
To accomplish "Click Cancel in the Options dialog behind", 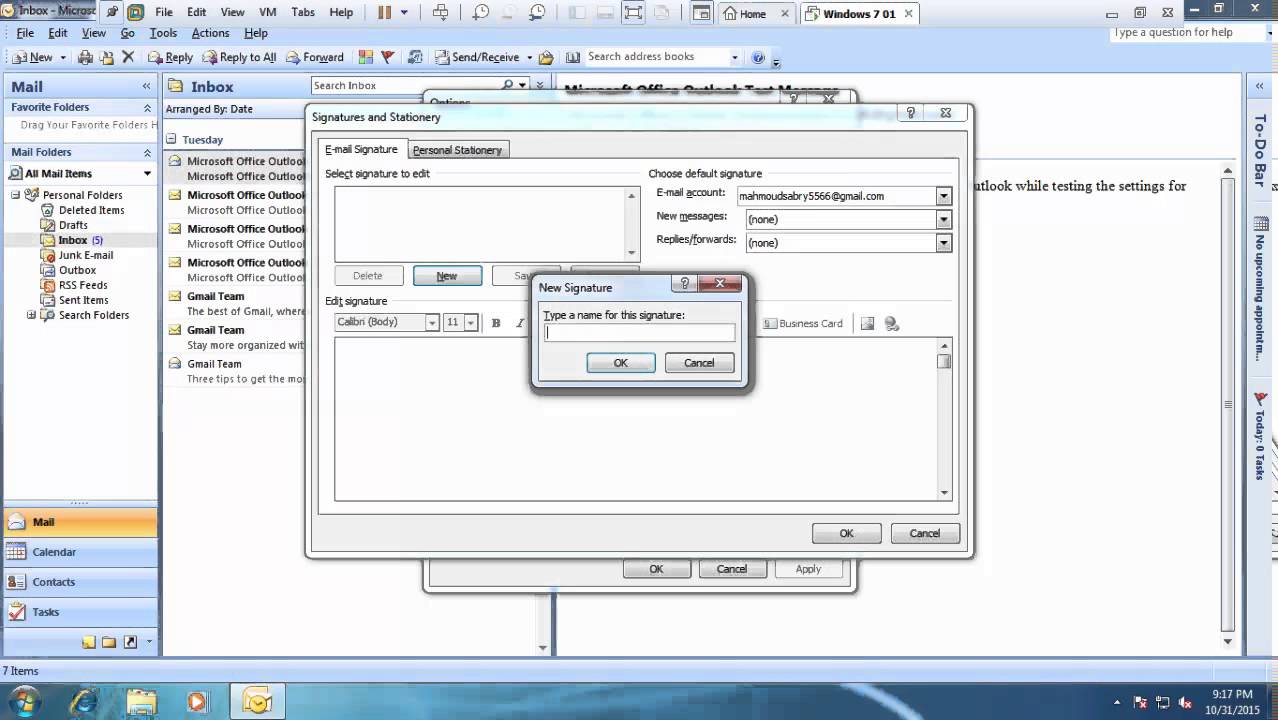I will (x=732, y=569).
